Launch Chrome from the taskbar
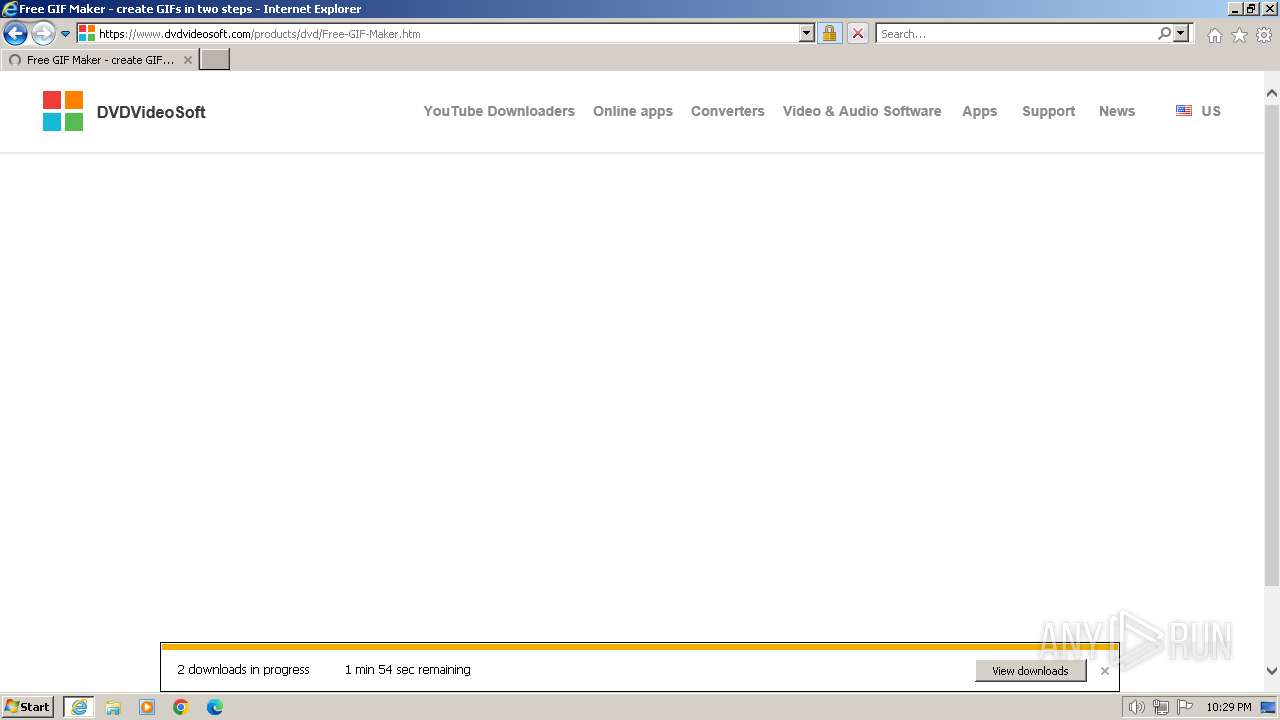The height and width of the screenshot is (720, 1280). click(x=181, y=707)
